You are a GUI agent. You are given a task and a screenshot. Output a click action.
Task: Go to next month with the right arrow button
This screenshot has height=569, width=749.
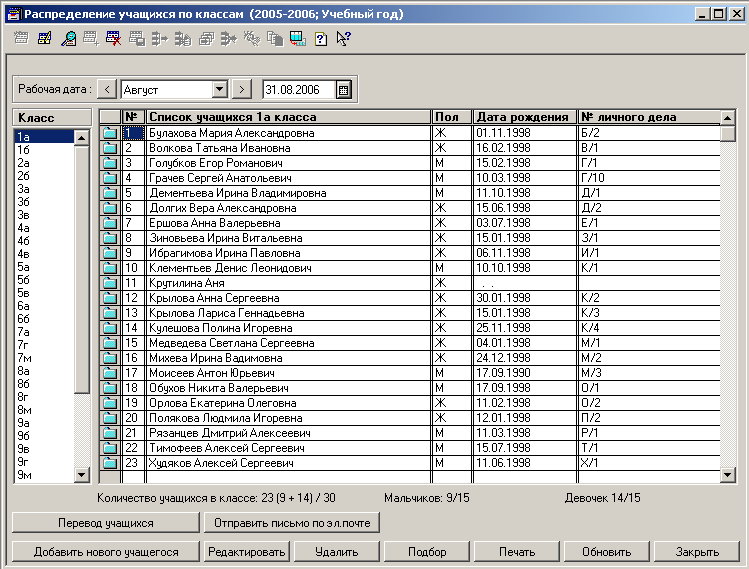click(x=240, y=89)
